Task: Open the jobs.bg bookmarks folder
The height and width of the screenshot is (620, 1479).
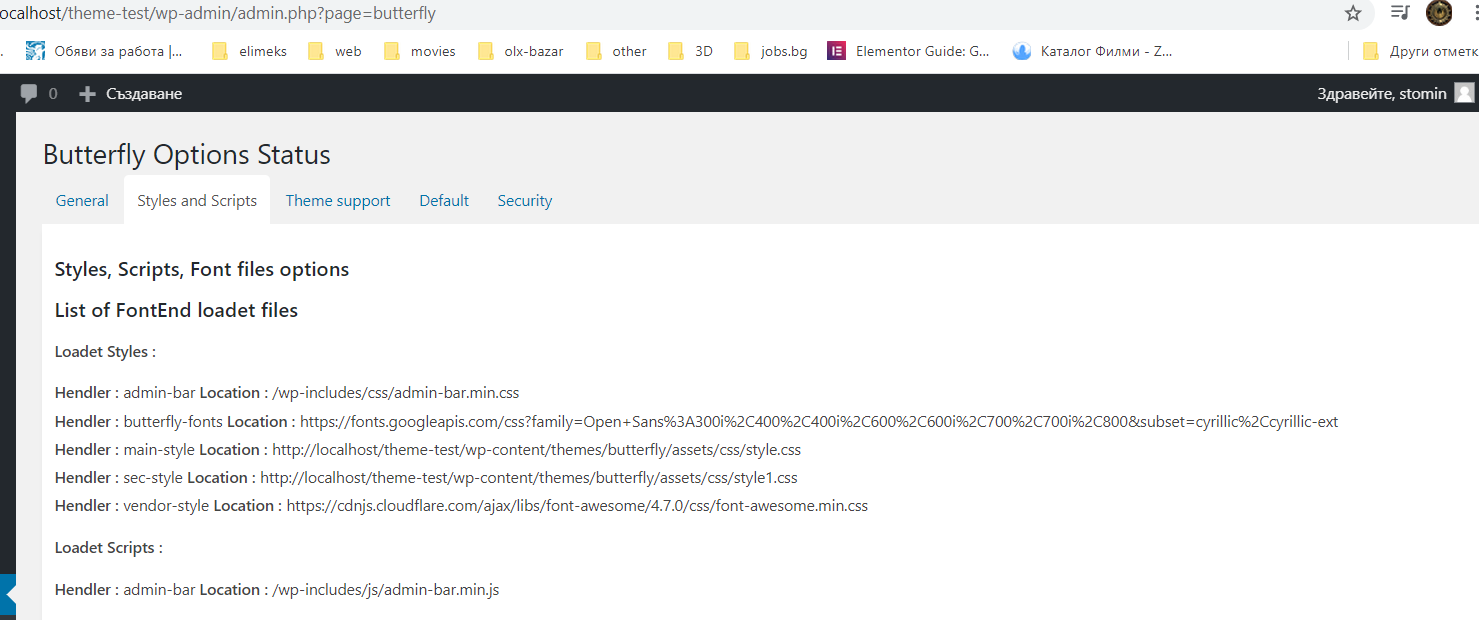Action: [770, 51]
